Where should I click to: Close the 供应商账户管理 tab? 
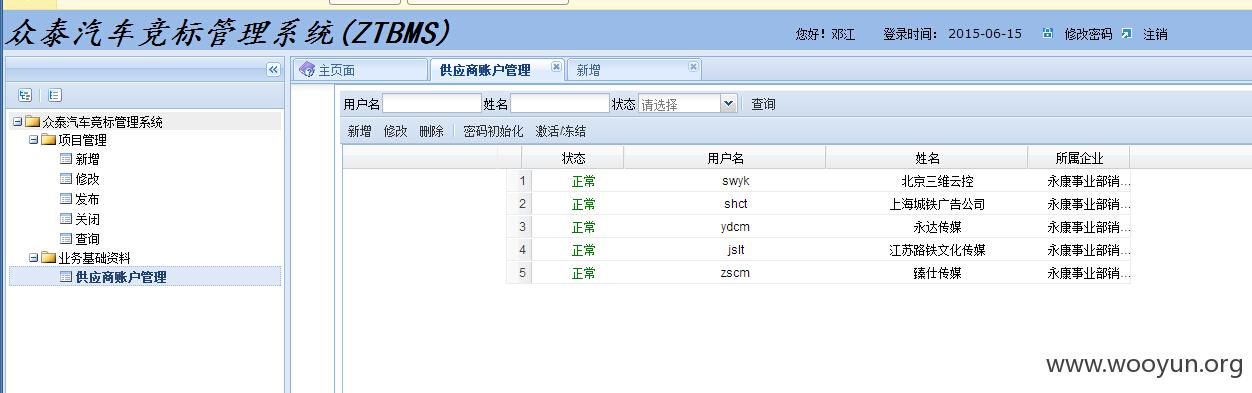pos(556,66)
